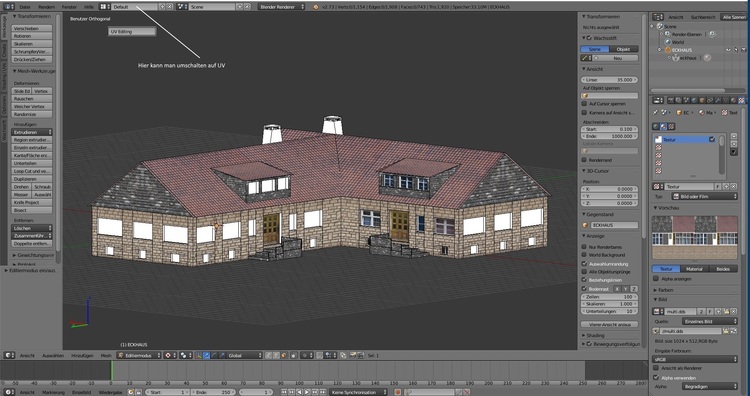Open the Texture tab checker icon
The image size is (750, 396).
click(x=741, y=100)
